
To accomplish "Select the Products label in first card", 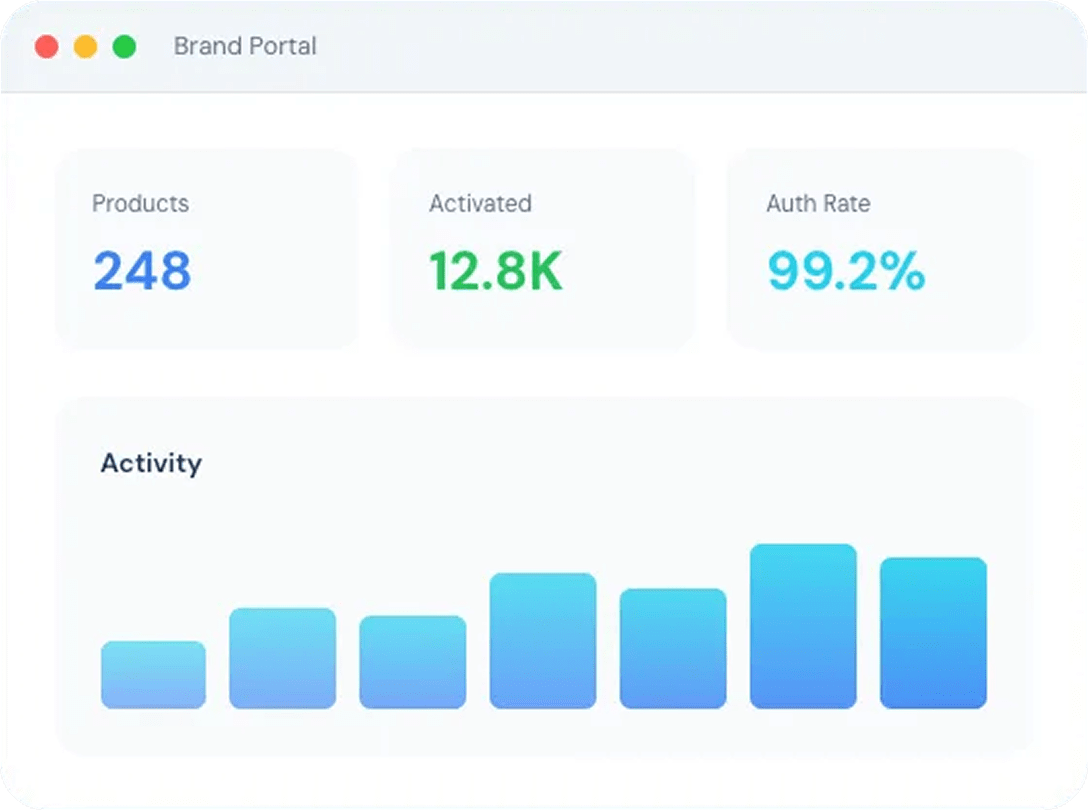I will click(x=140, y=204).
